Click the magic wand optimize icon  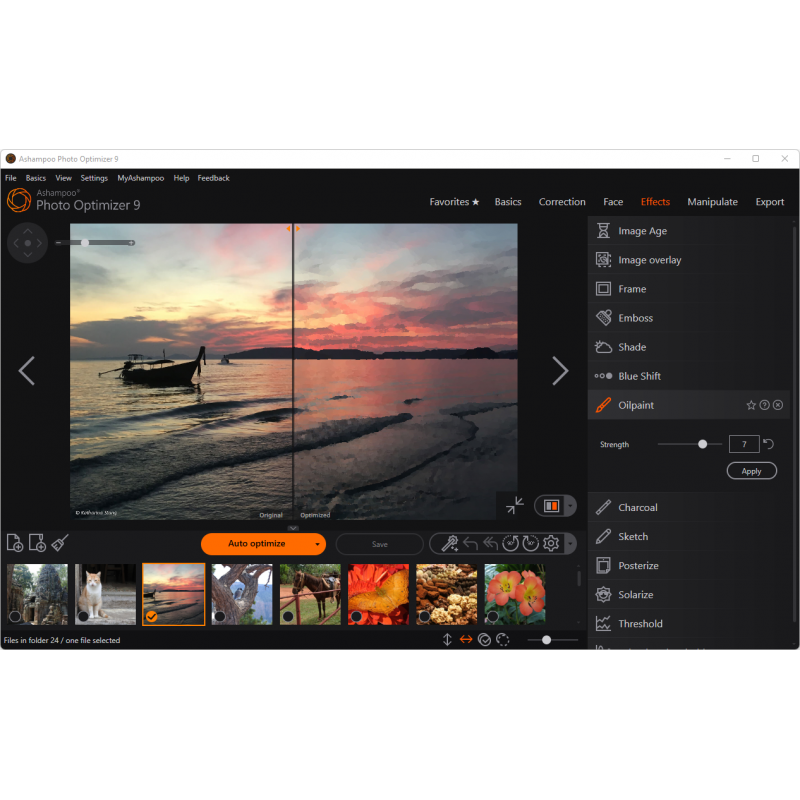450,544
